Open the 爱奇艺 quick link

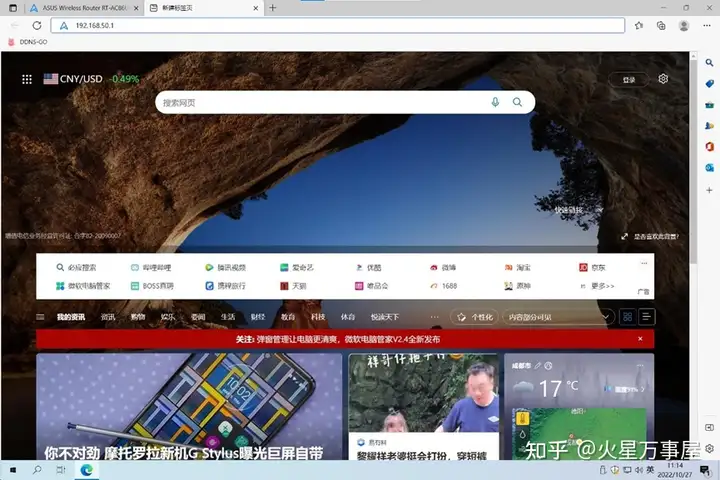click(297, 267)
